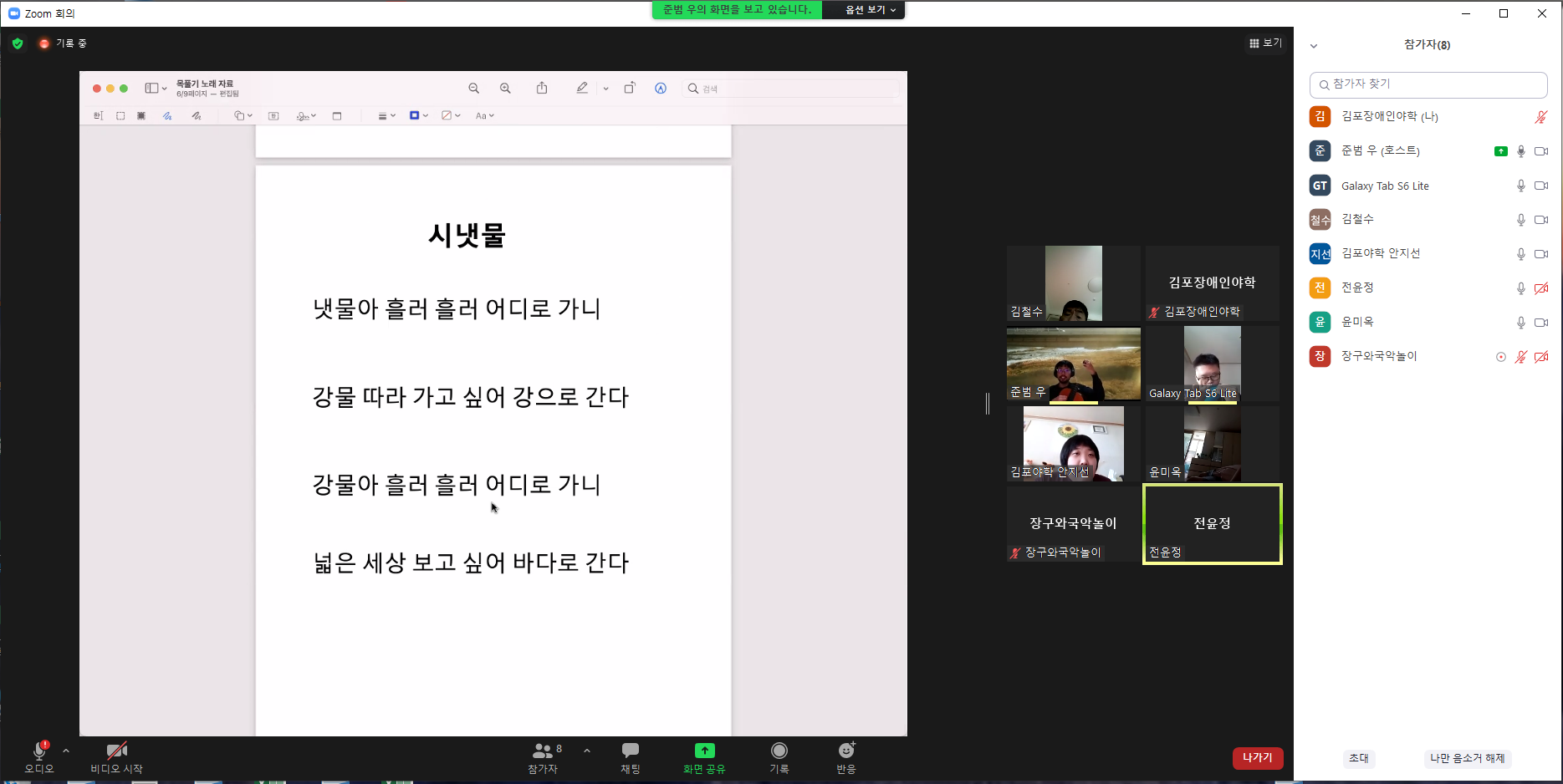This screenshot has height=784, width=1563.
Task: Open the 참가자 participants panel button
Action: (x=543, y=757)
